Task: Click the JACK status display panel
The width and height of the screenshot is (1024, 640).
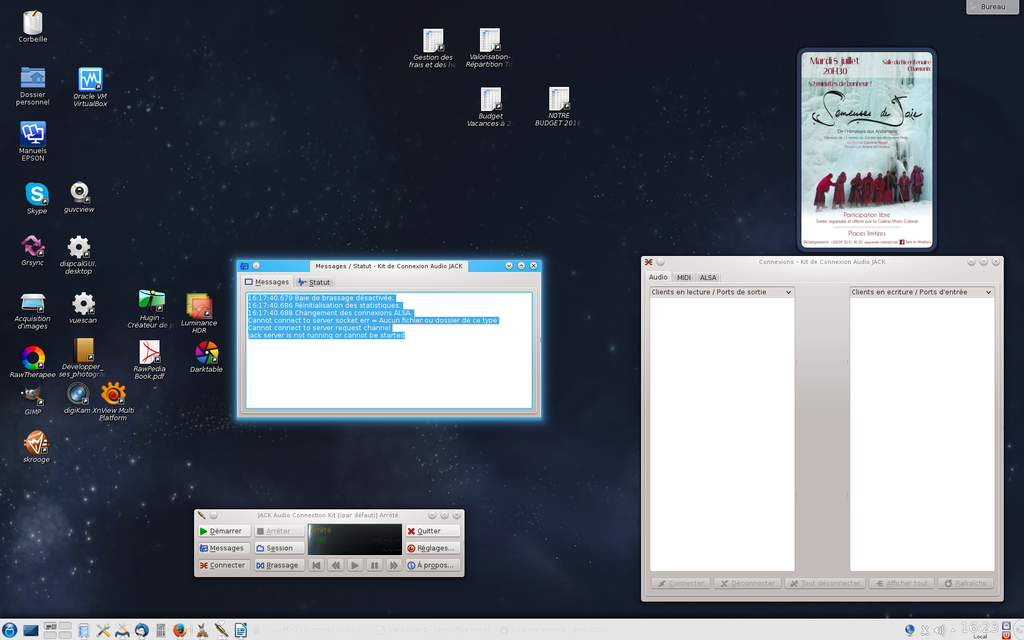Action: [354, 539]
